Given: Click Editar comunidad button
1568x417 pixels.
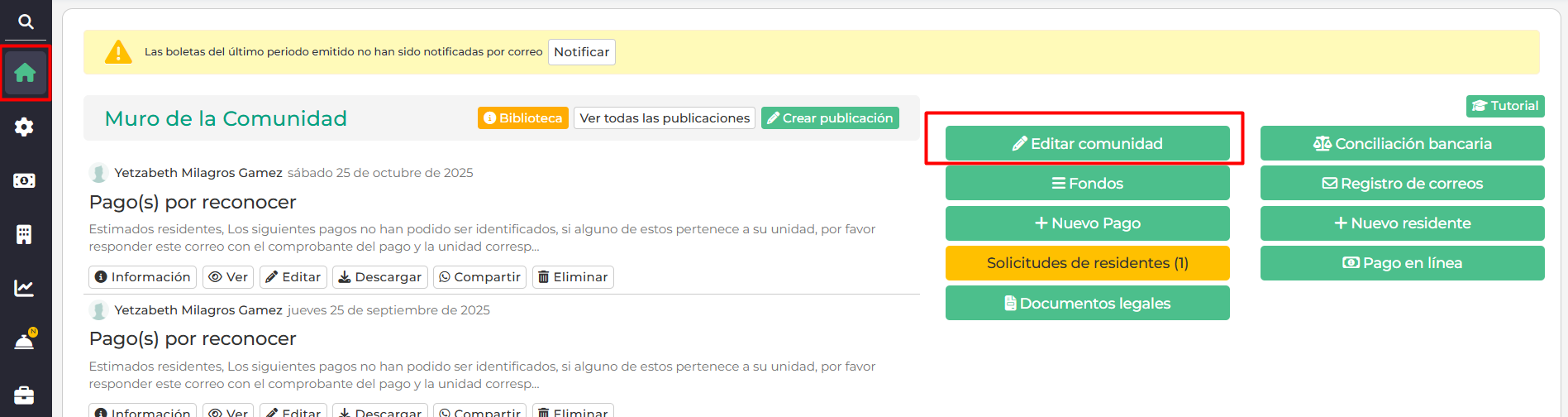Looking at the screenshot, I should [x=1087, y=144].
